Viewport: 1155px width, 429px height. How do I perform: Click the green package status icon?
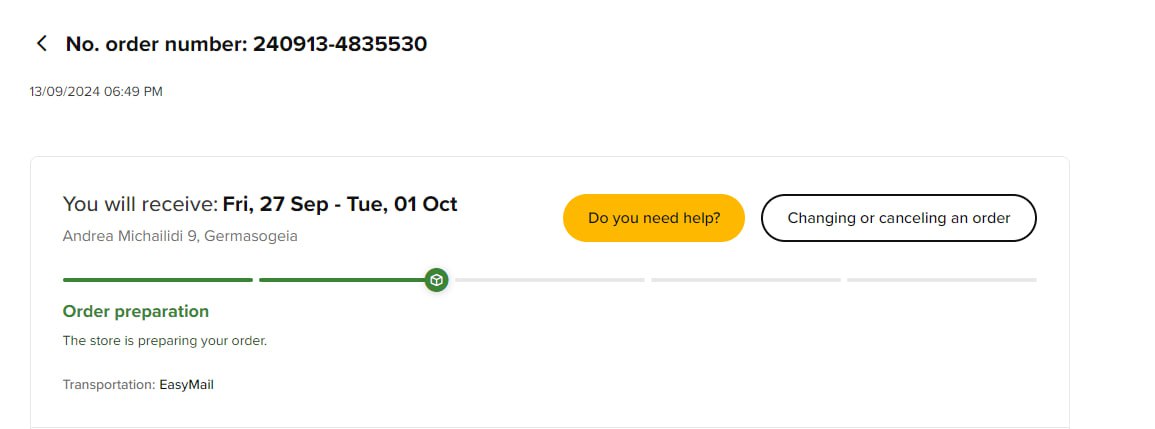click(x=436, y=280)
